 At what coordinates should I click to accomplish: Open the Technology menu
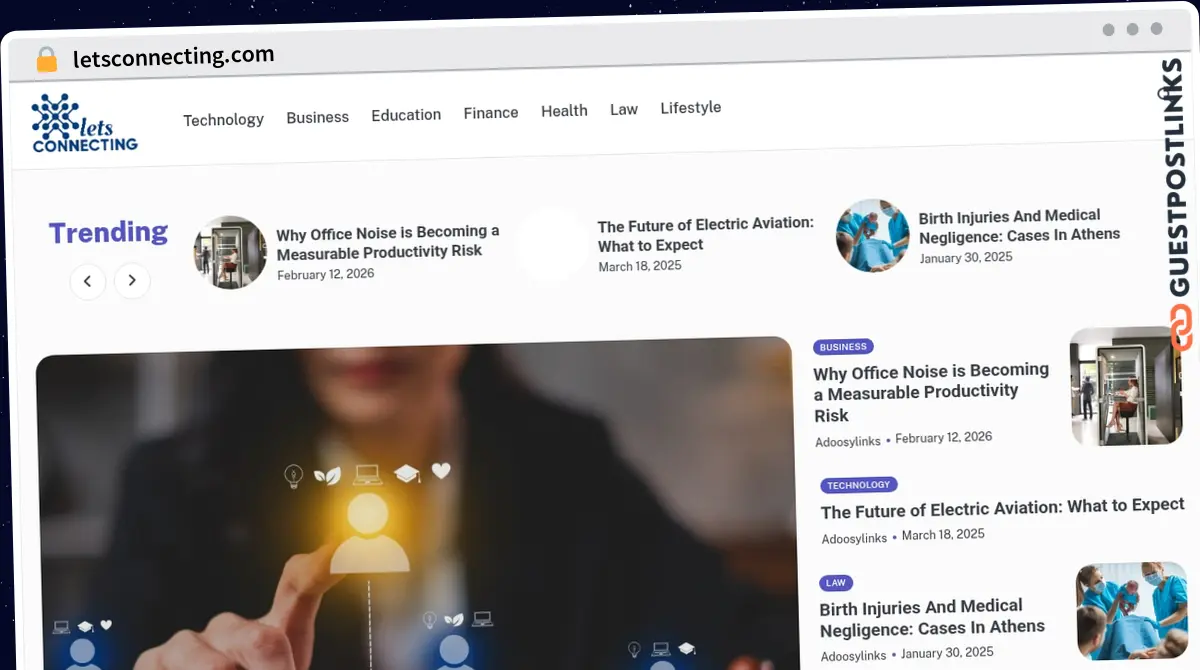point(223,119)
